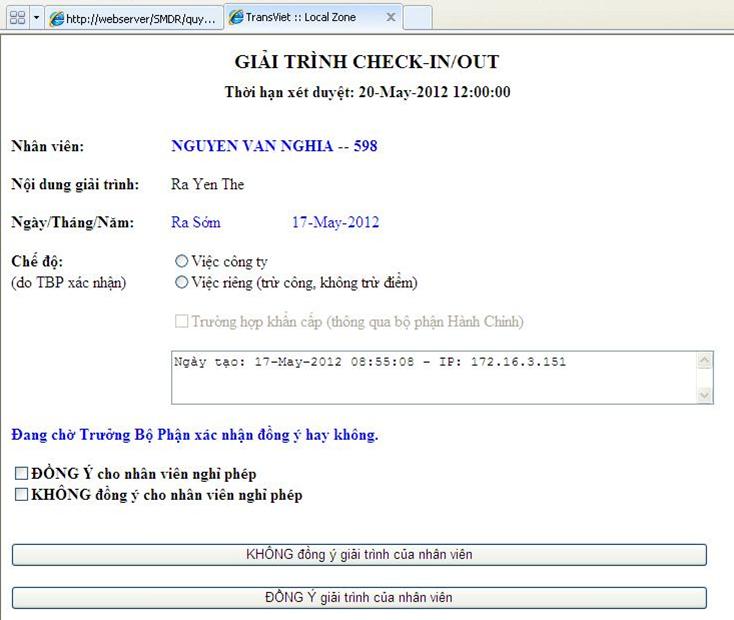The width and height of the screenshot is (734, 620).
Task: Select the Việc công ty radio option
Action: coord(181,261)
